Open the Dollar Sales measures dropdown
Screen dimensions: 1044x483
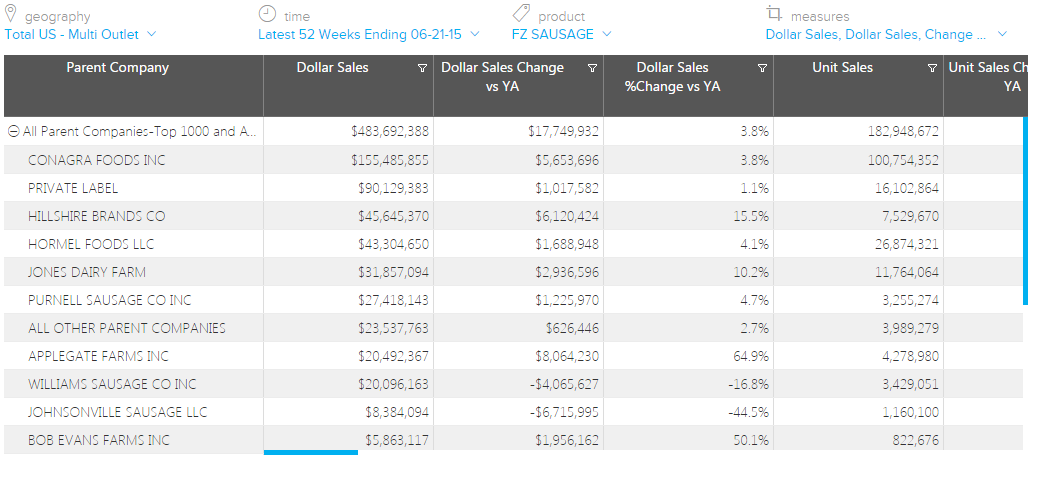(x=885, y=34)
